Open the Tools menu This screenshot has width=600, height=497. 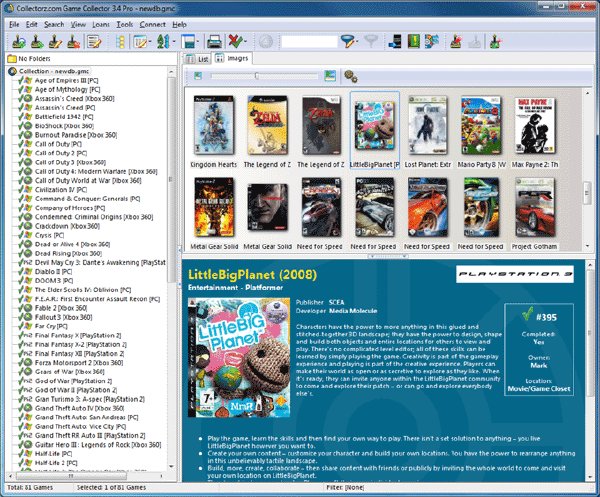[x=125, y=24]
